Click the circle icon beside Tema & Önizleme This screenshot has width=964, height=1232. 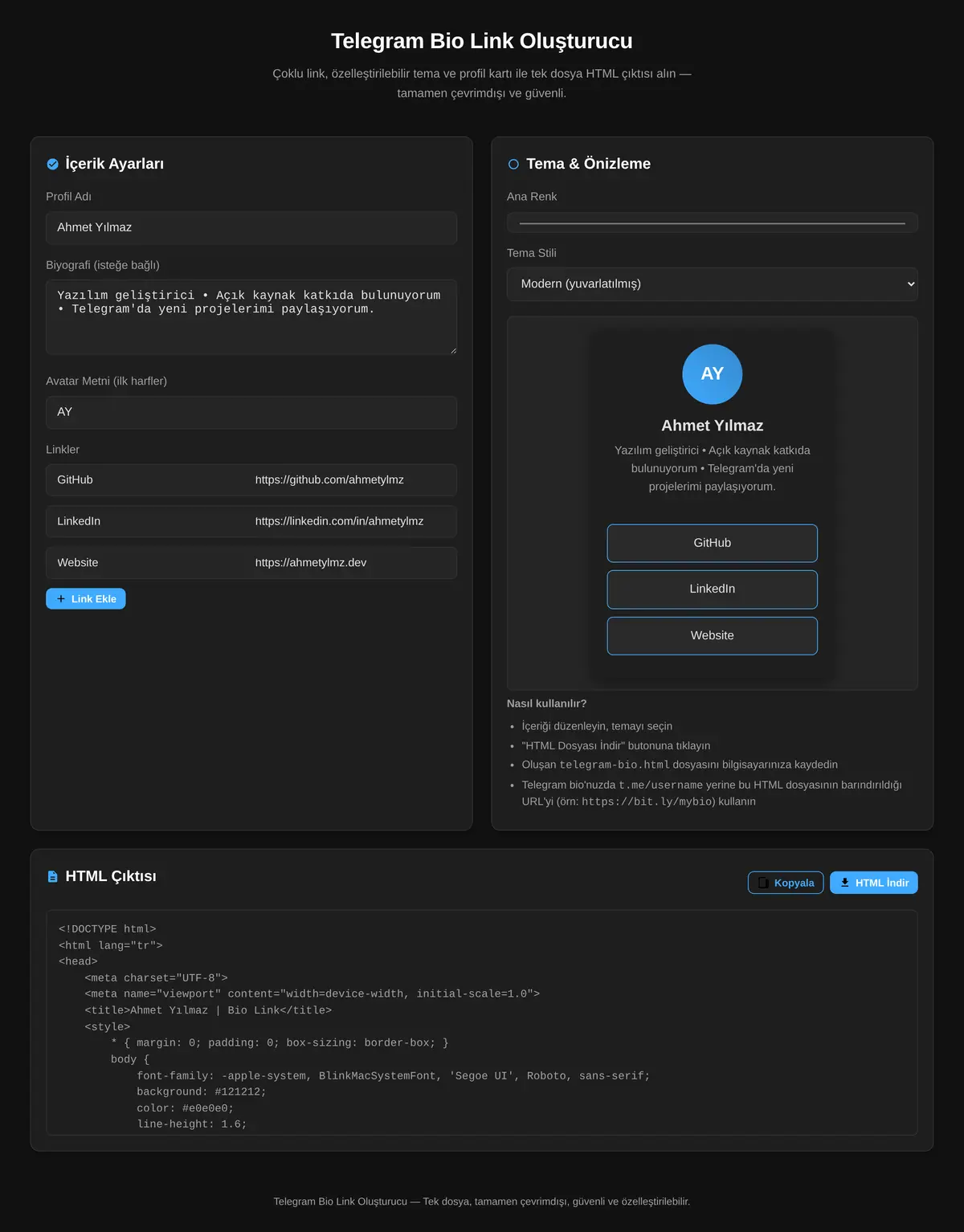513,164
